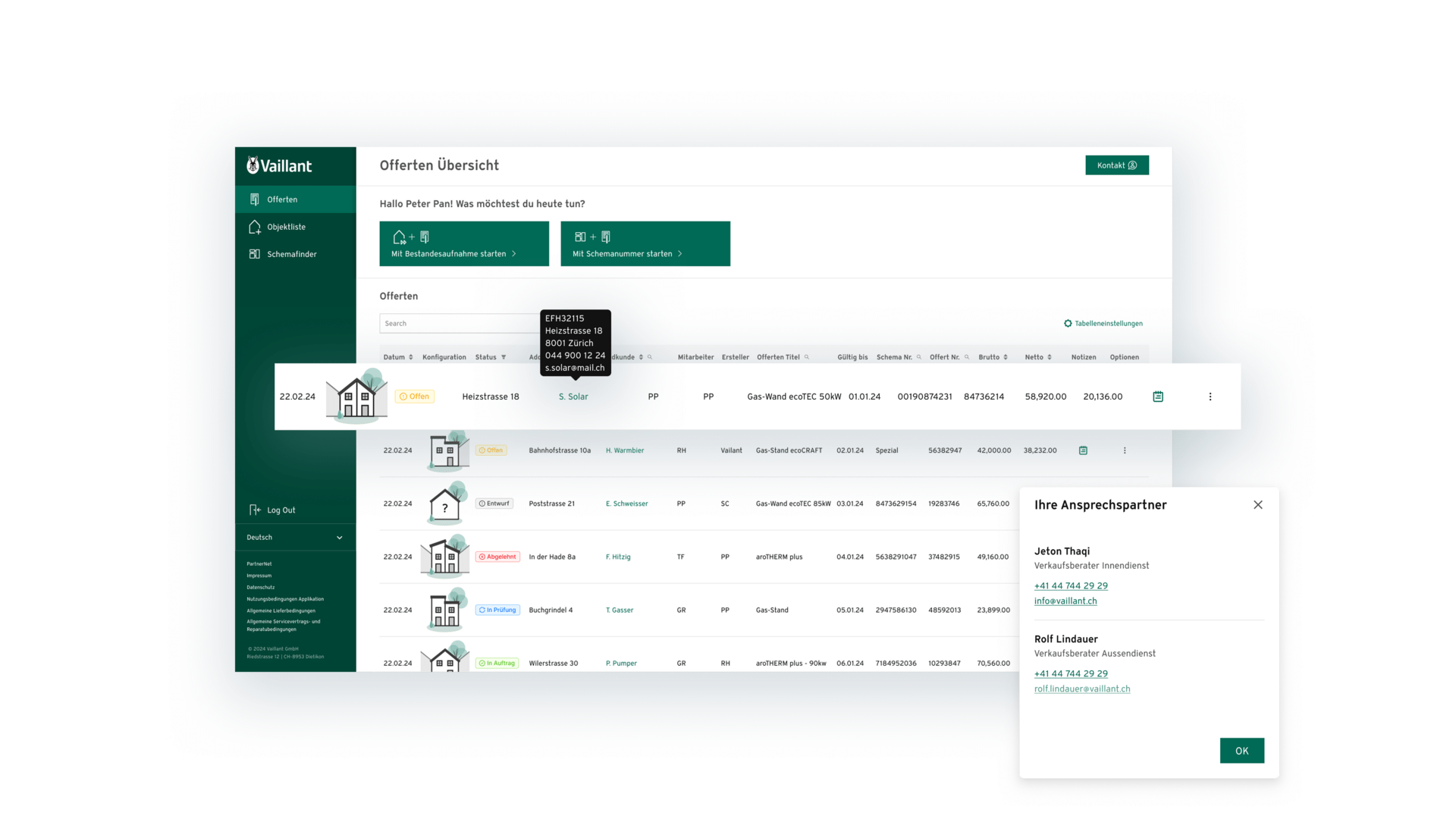Click the 00190874231 schema number

pos(924,397)
